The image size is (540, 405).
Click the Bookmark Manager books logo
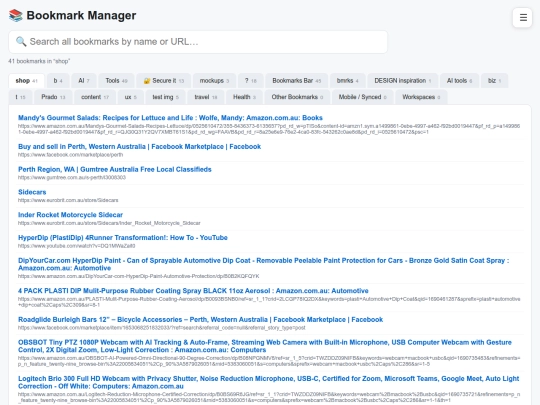[15, 15]
